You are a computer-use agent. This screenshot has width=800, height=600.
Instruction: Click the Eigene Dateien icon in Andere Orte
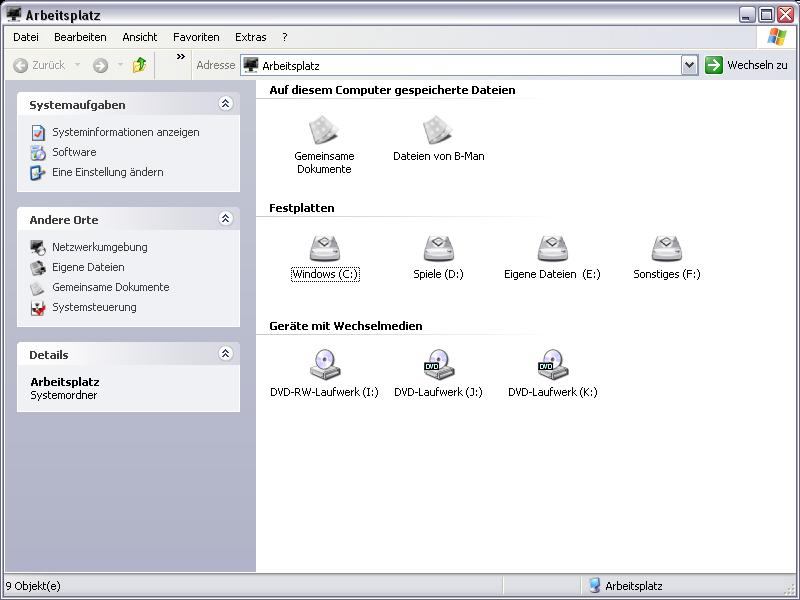click(38, 268)
